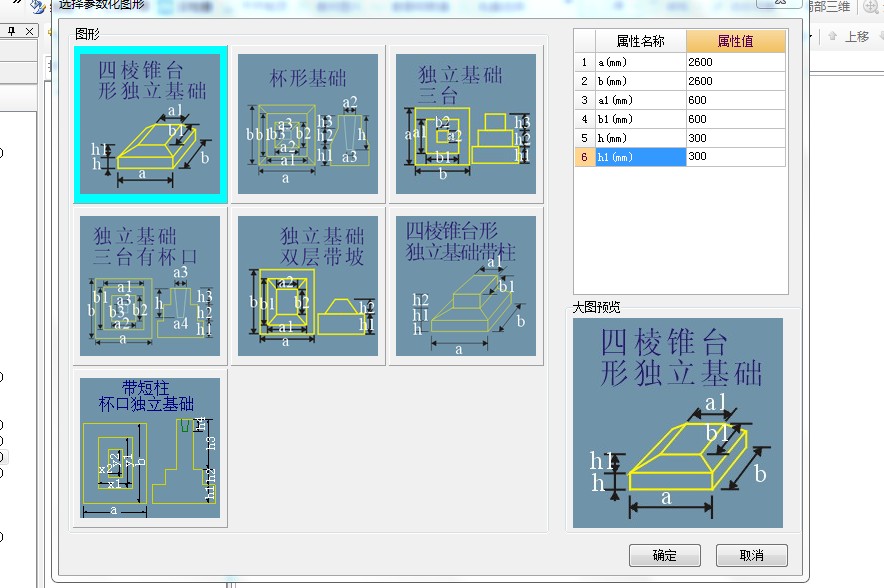Select the 独立基础双层带坡 thumbnail
Viewport: 884px width, 588px height.
click(308, 286)
